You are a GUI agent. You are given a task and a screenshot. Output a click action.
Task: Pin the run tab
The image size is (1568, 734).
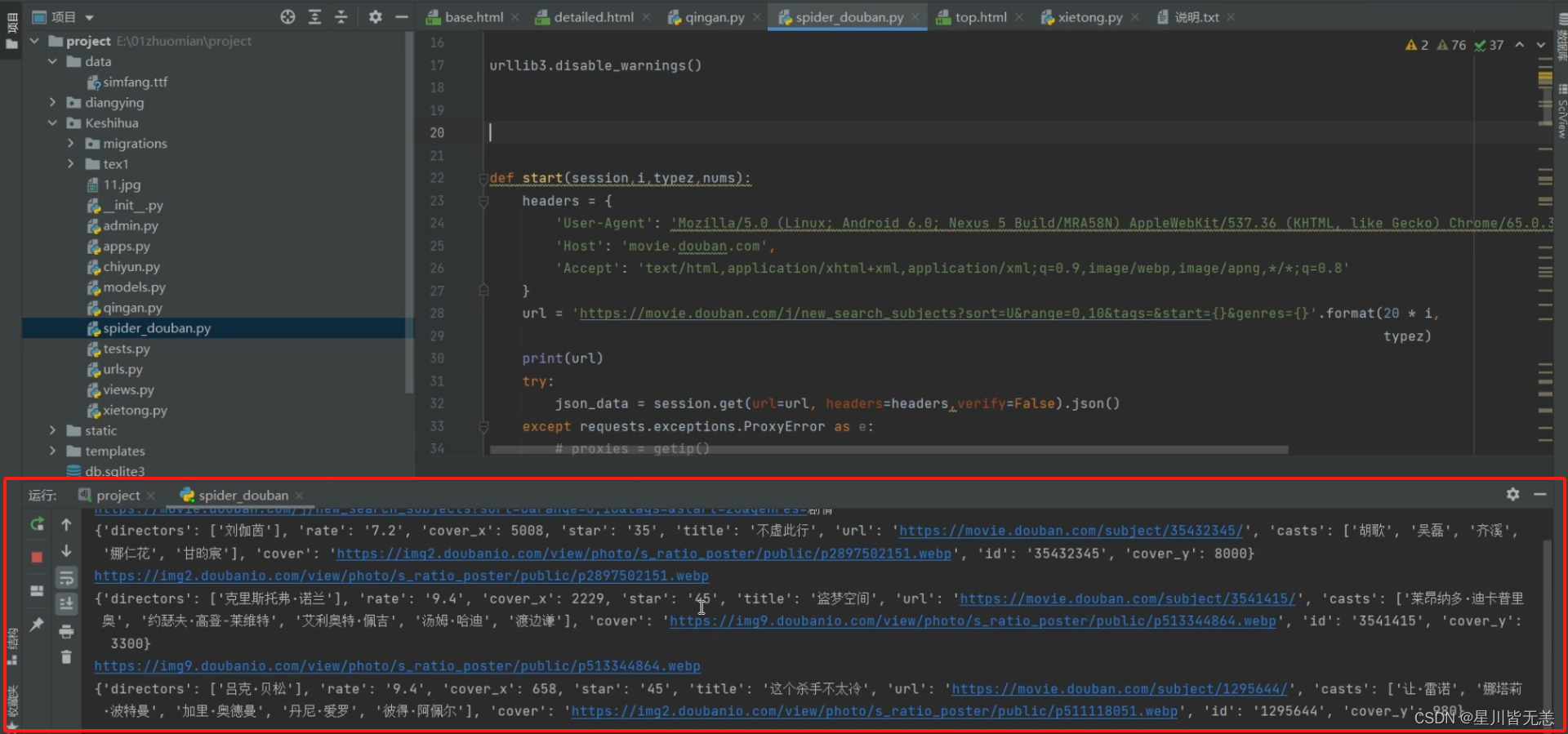click(x=37, y=625)
